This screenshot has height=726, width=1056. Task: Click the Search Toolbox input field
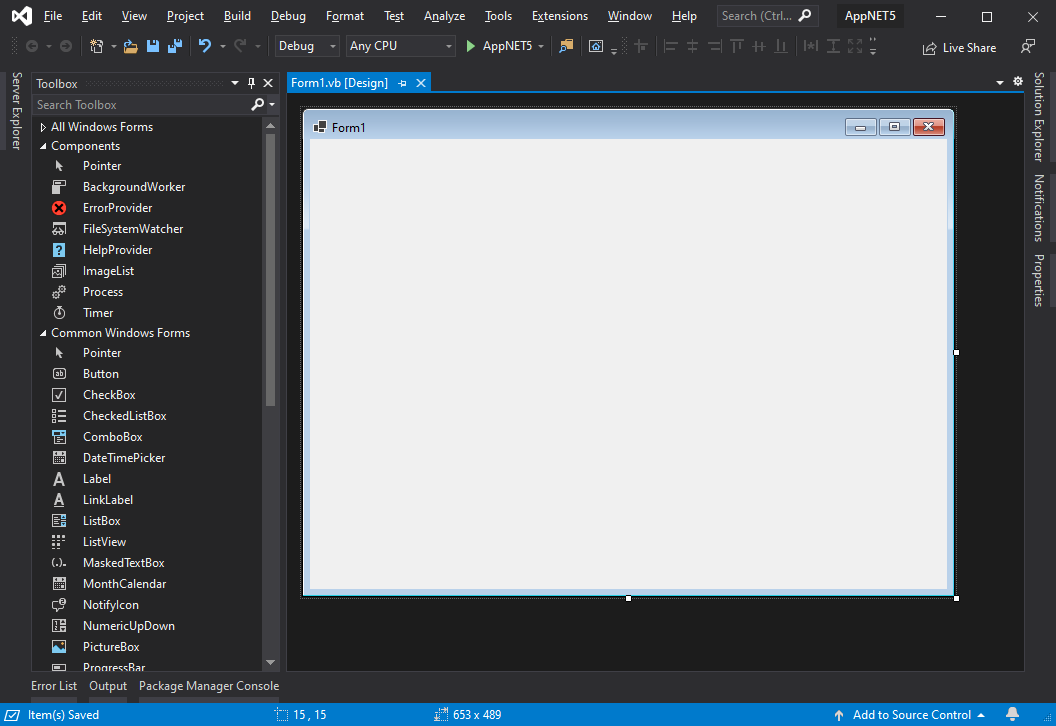coord(141,104)
